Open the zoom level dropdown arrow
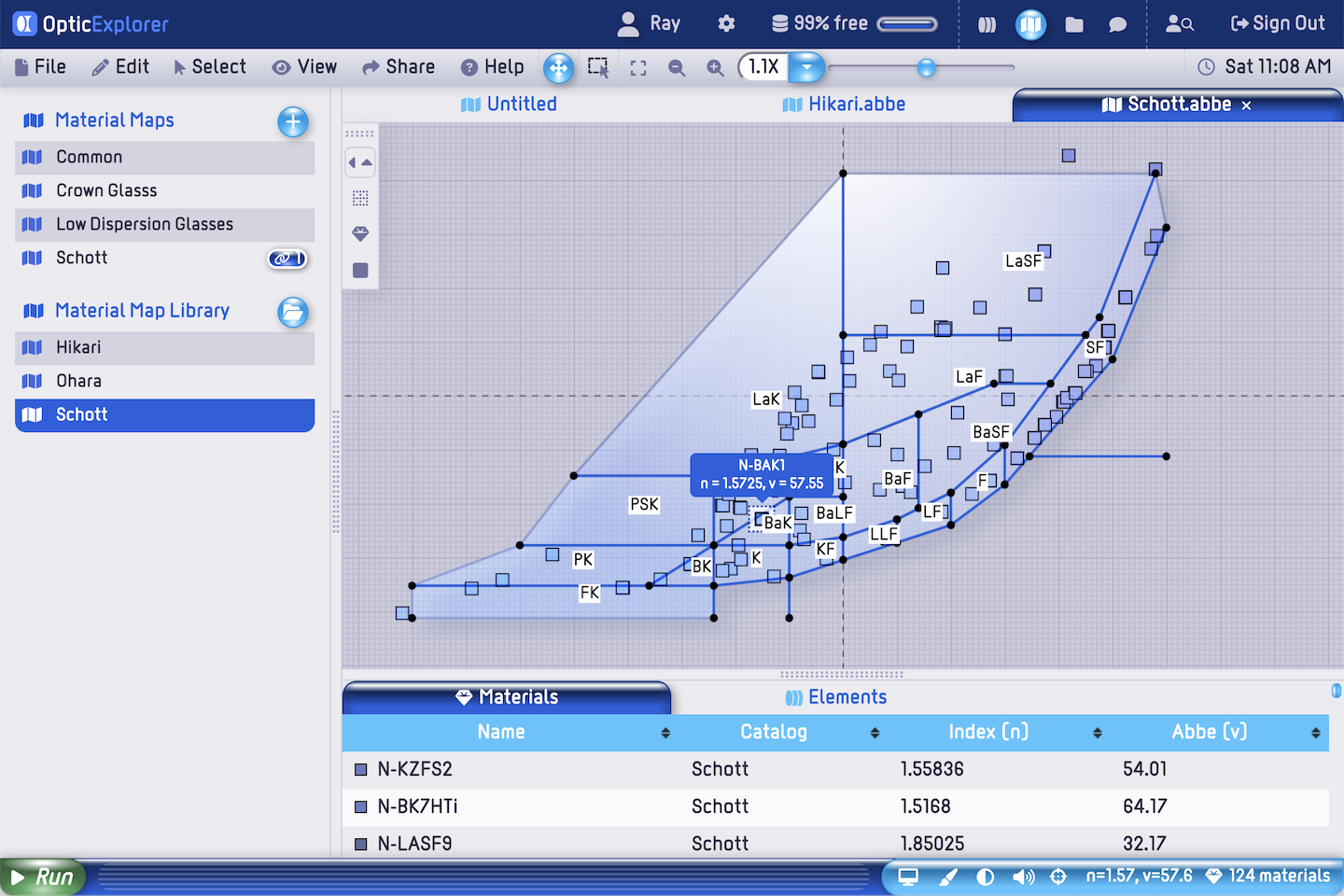Viewport: 1344px width, 896px height. 806,67
